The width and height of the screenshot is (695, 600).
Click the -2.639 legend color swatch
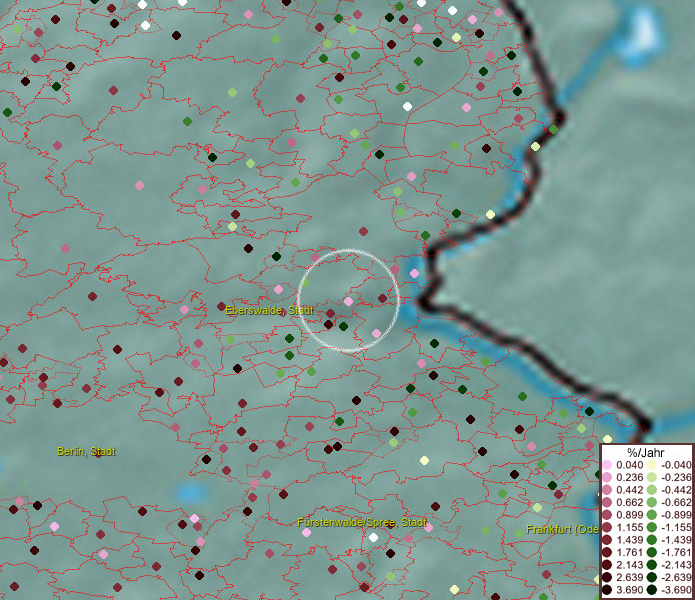[652, 577]
